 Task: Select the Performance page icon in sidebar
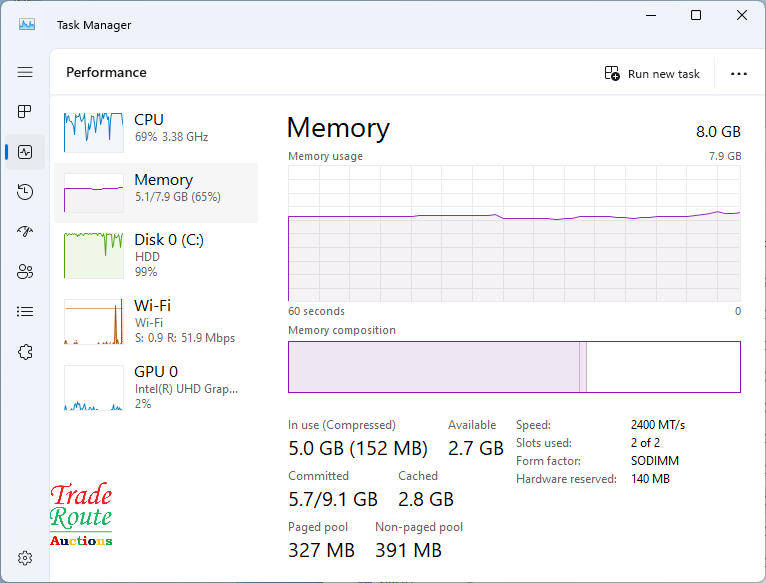[x=25, y=152]
